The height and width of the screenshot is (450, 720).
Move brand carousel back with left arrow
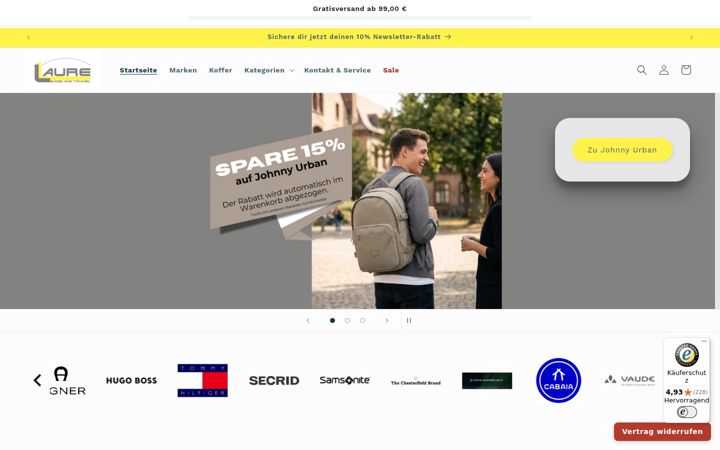coord(38,380)
